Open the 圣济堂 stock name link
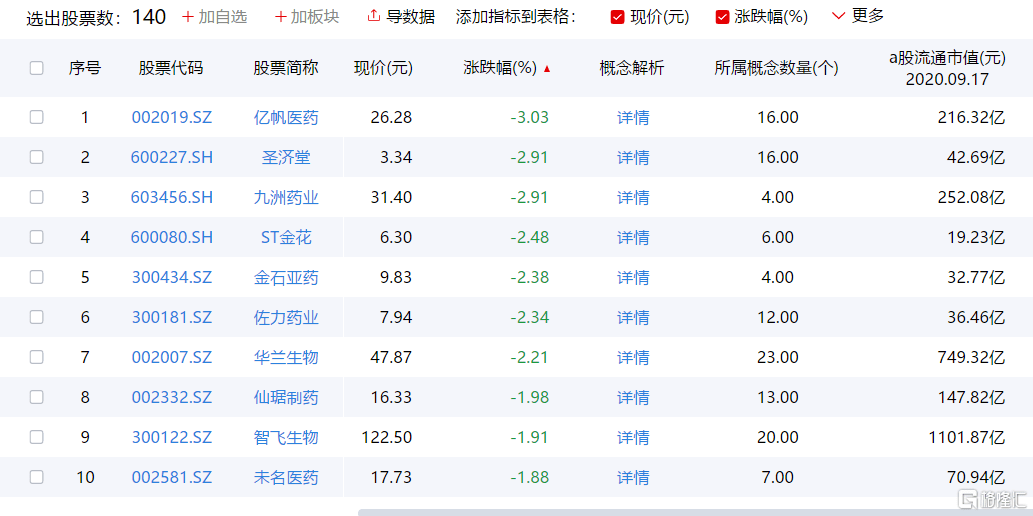The image size is (1033, 516). point(286,157)
